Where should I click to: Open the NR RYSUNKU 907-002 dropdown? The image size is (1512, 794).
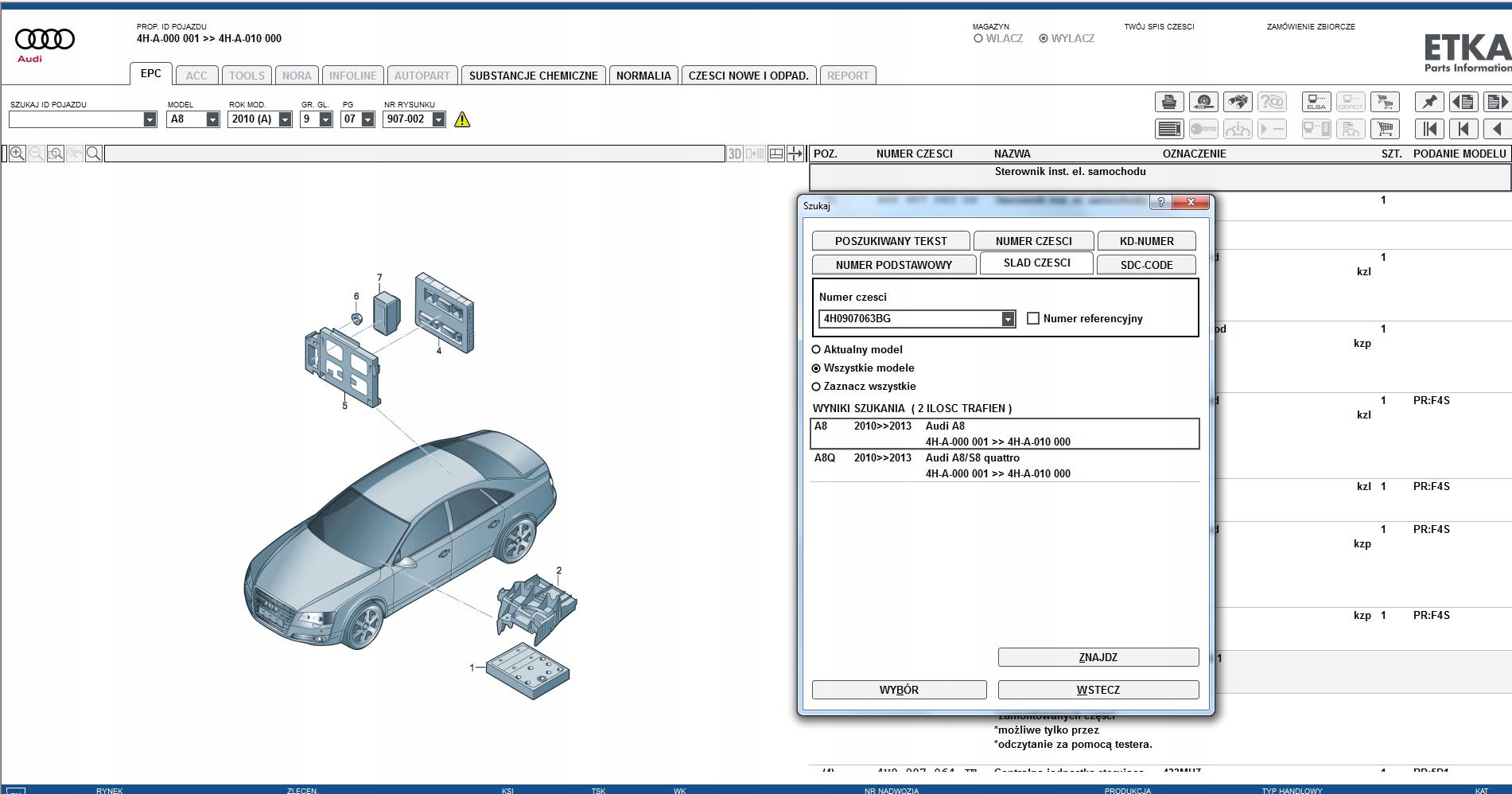[x=438, y=119]
